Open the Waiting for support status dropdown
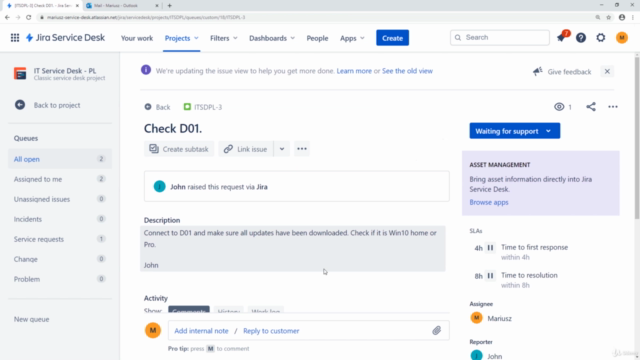640x360 pixels. point(514,131)
